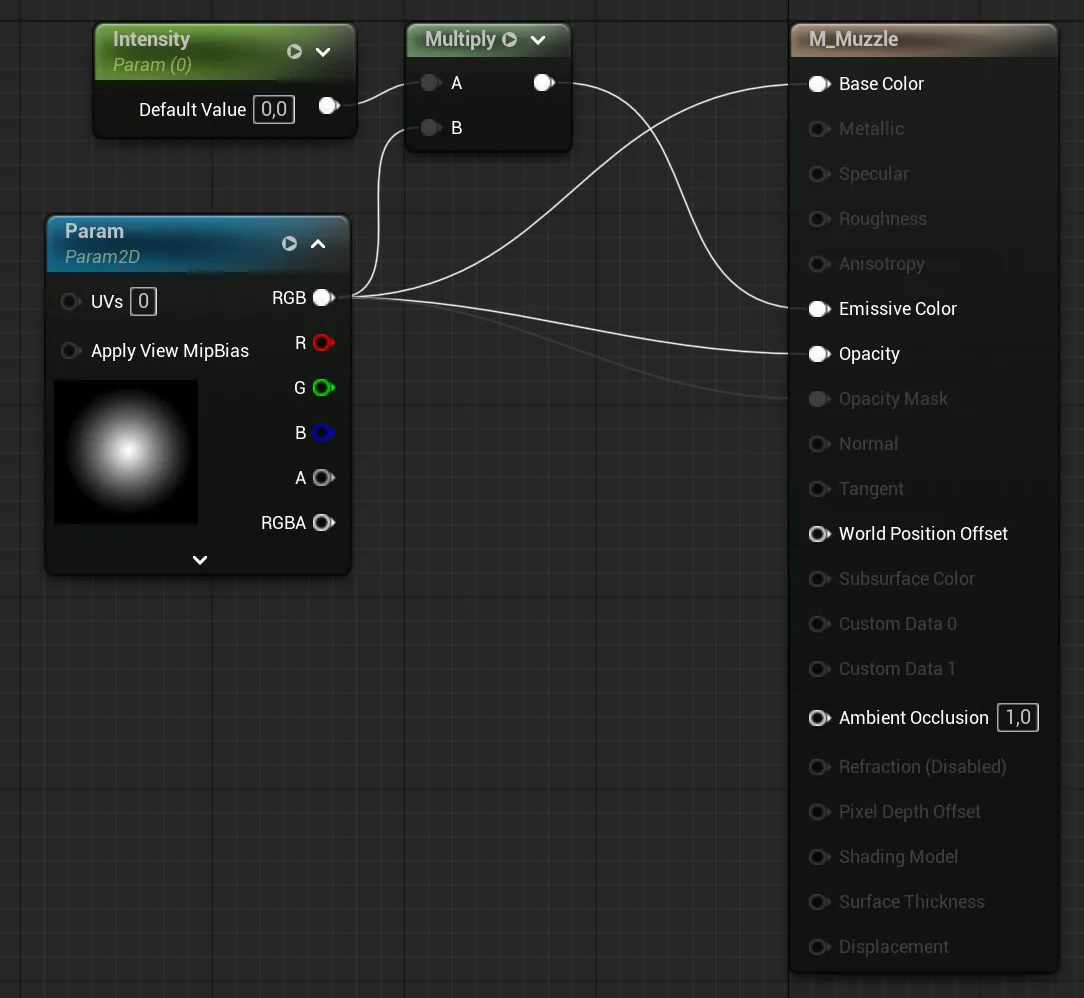The height and width of the screenshot is (998, 1084).
Task: Click the Param node's RGB output pin
Action: pyautogui.click(x=324, y=298)
